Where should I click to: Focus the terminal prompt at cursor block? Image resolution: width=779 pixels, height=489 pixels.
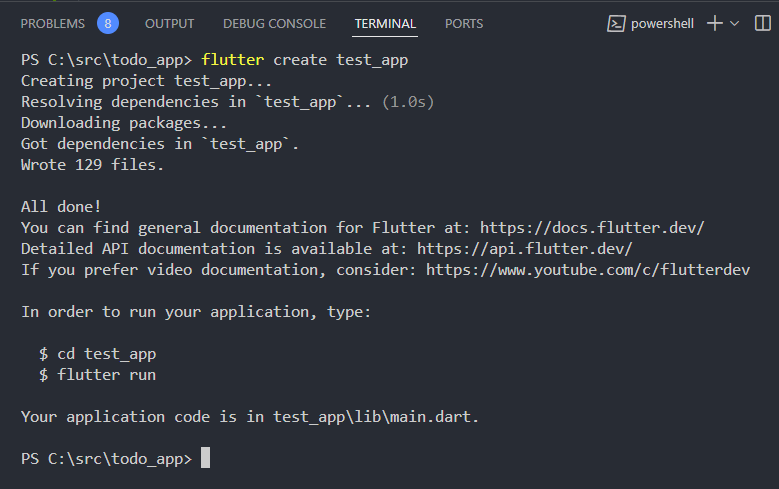205,458
